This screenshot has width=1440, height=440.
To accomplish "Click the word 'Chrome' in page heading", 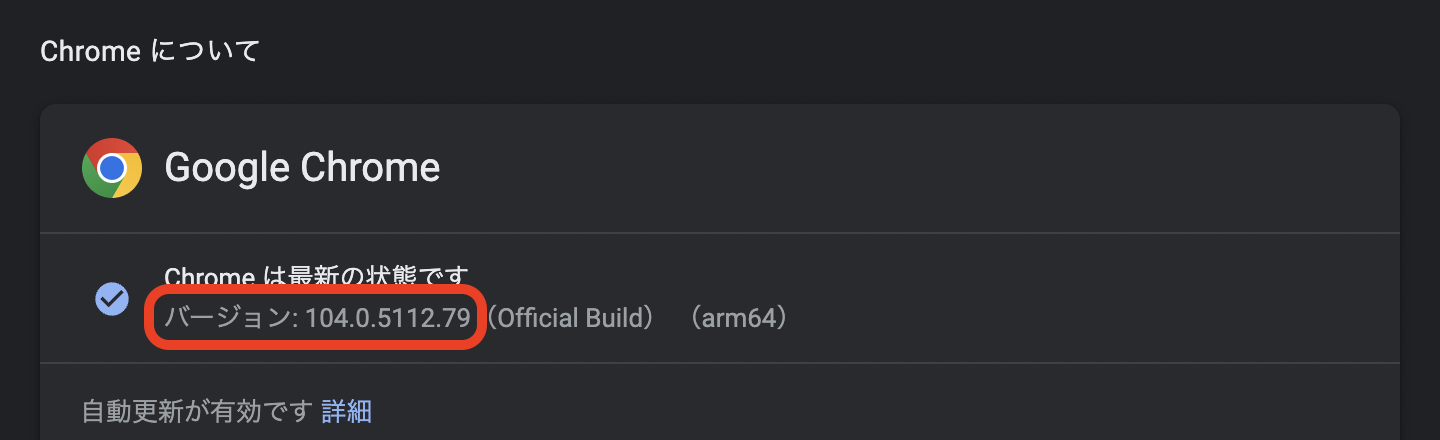I will (x=90, y=51).
